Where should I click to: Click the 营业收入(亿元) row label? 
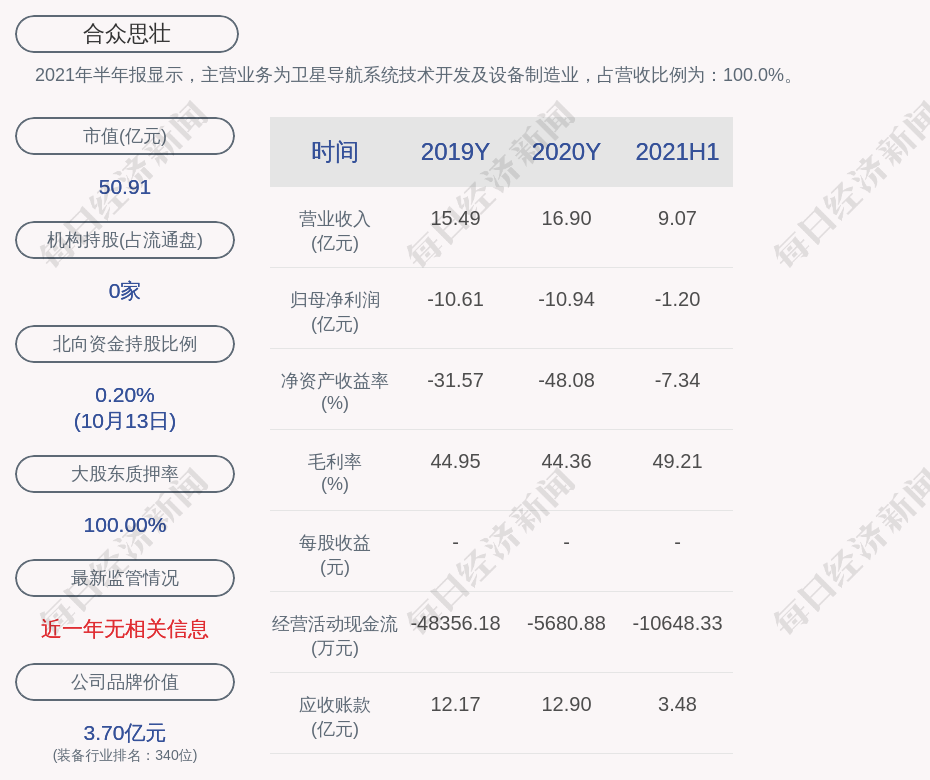pos(335,231)
